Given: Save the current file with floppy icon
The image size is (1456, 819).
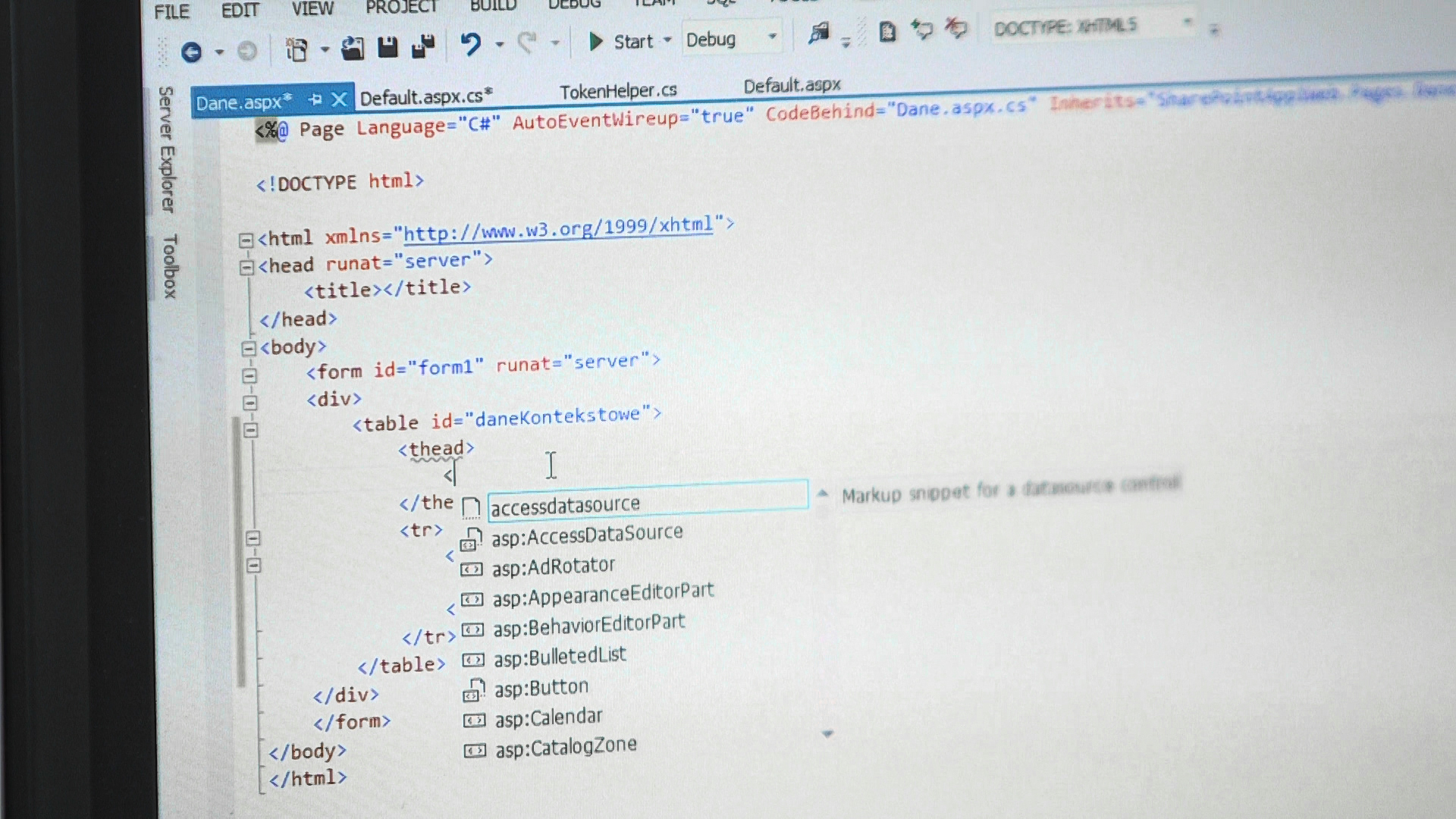Looking at the screenshot, I should [388, 48].
